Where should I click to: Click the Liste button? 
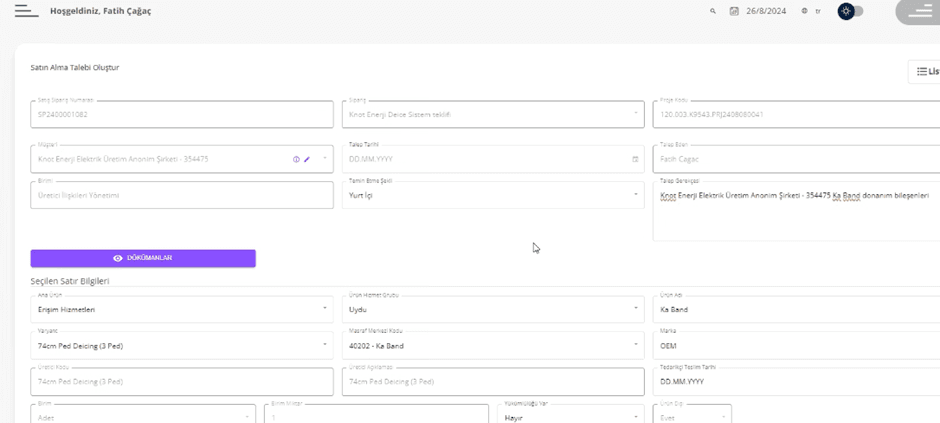pyautogui.click(x=927, y=71)
